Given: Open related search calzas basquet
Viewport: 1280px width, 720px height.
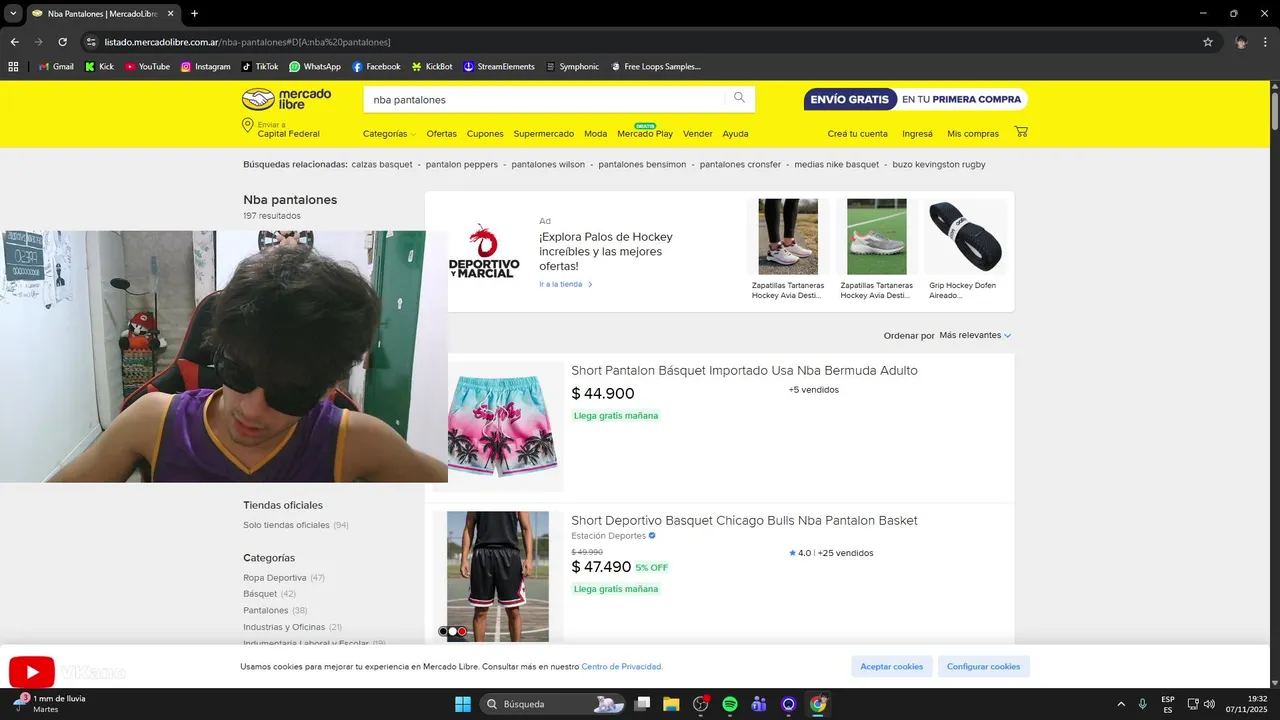Looking at the screenshot, I should coord(382,164).
